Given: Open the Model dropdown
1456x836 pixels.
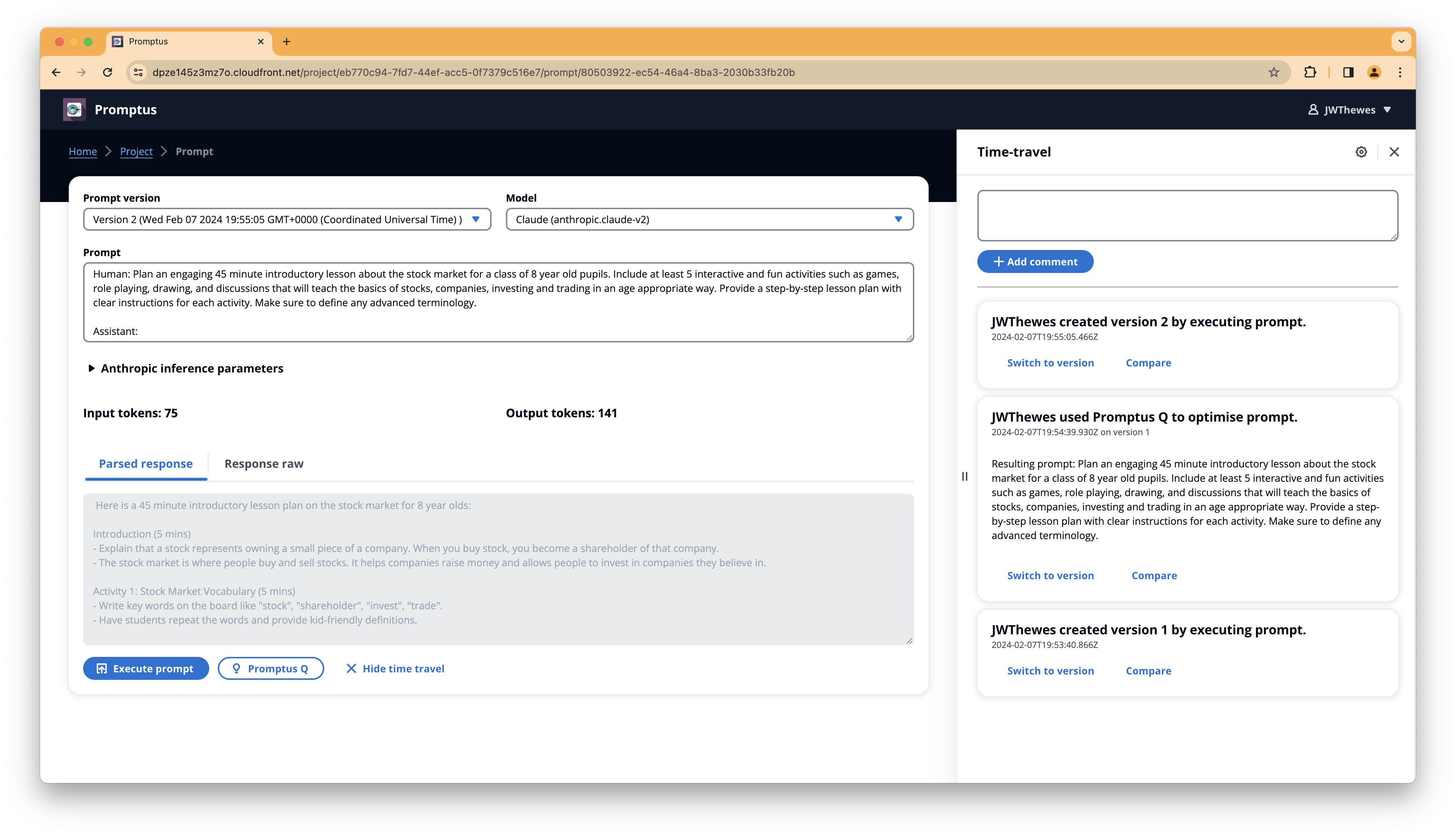Looking at the screenshot, I should pos(710,219).
